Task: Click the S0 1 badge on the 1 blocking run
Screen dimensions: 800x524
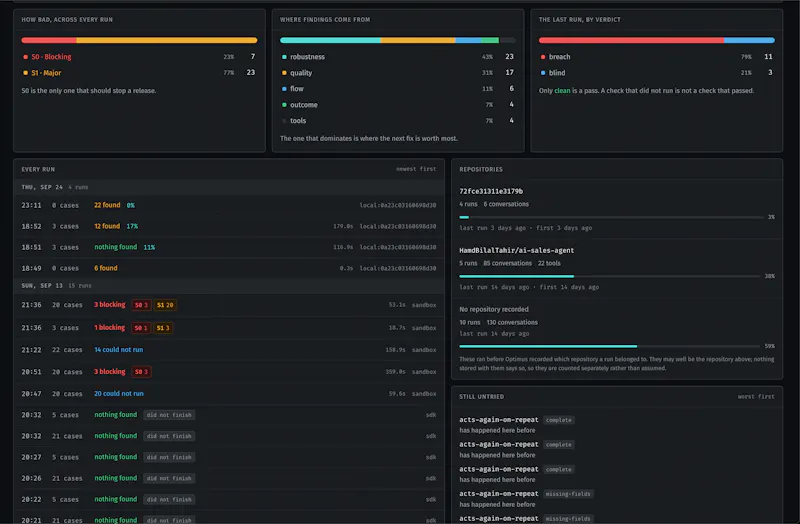Action: pyautogui.click(x=141, y=328)
